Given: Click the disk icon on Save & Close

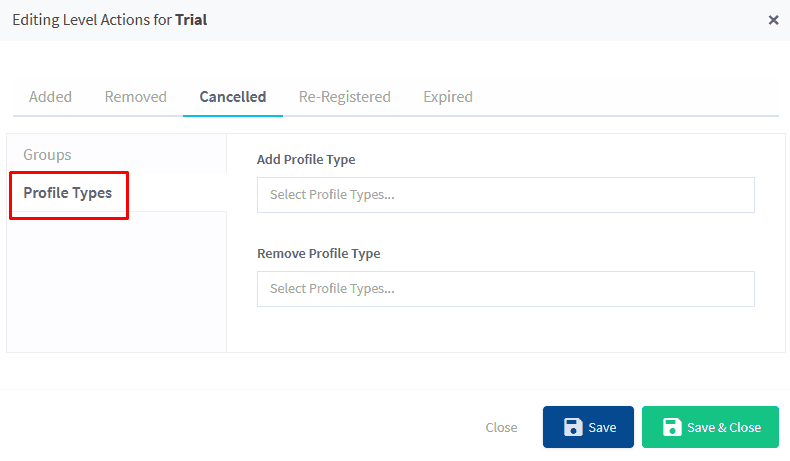Looking at the screenshot, I should click(x=672, y=427).
